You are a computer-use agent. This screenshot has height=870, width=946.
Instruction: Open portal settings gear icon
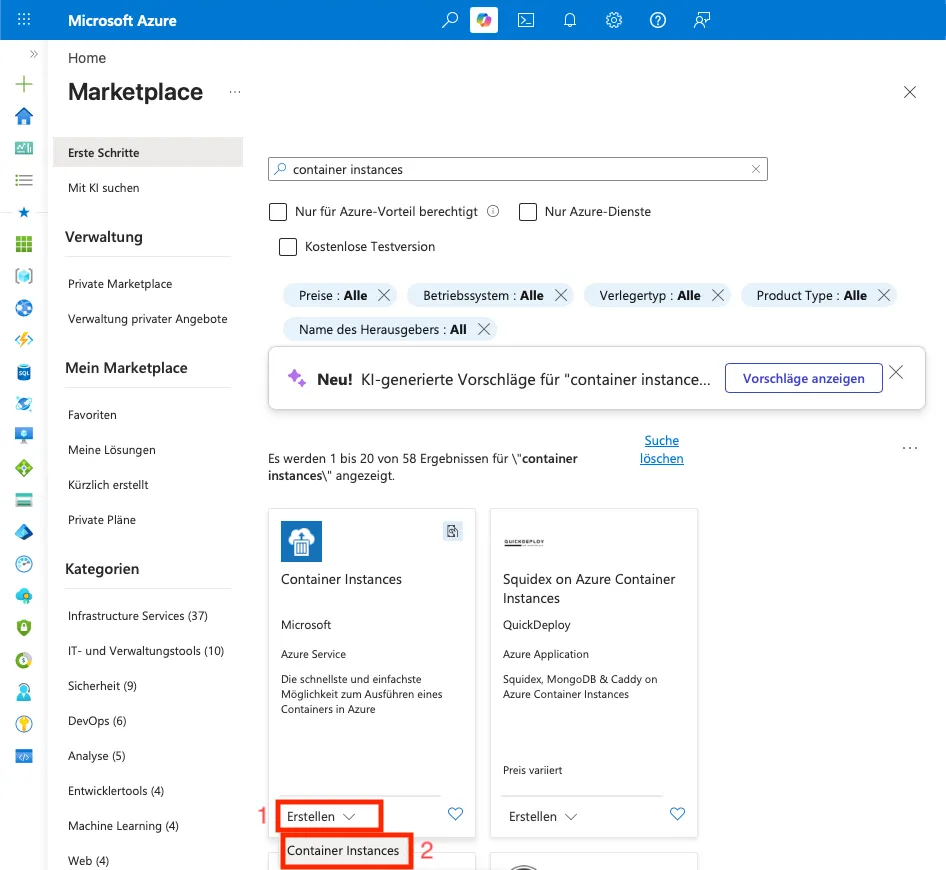click(614, 20)
